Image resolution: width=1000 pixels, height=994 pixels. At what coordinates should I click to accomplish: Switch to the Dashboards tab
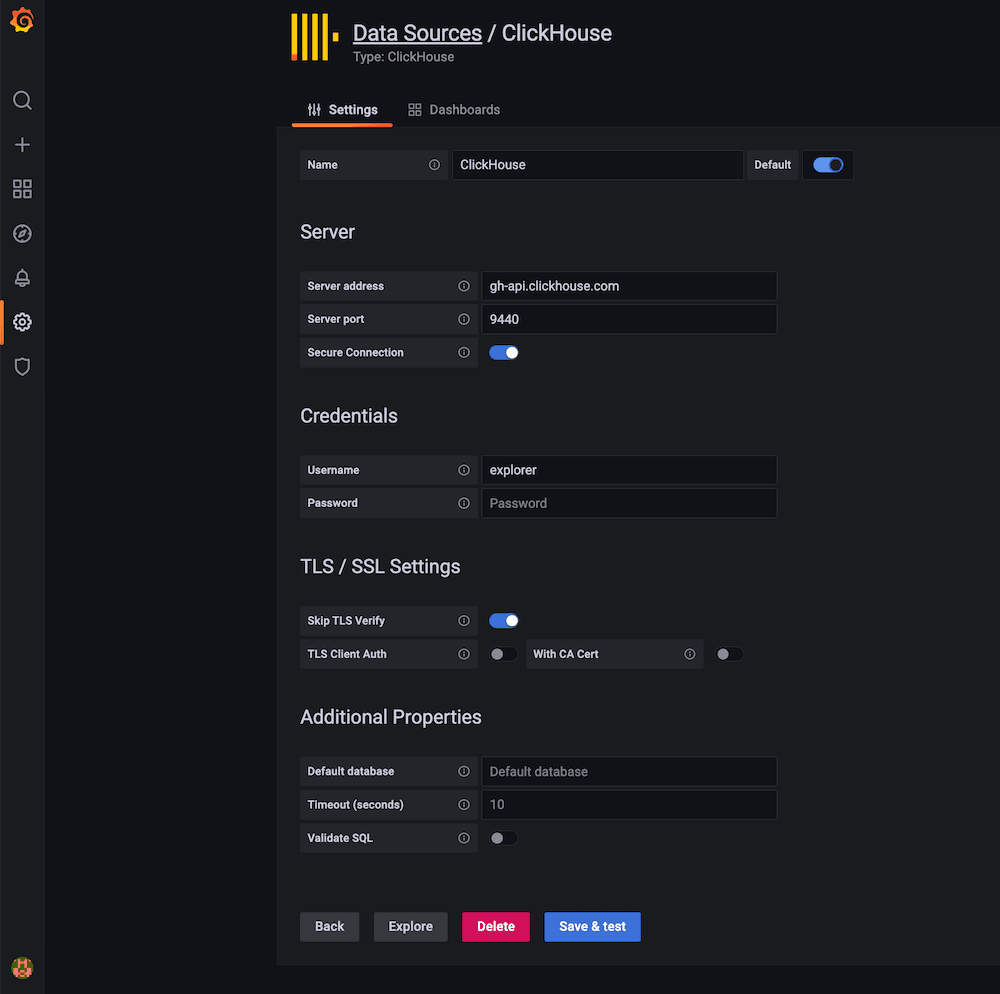click(x=454, y=110)
